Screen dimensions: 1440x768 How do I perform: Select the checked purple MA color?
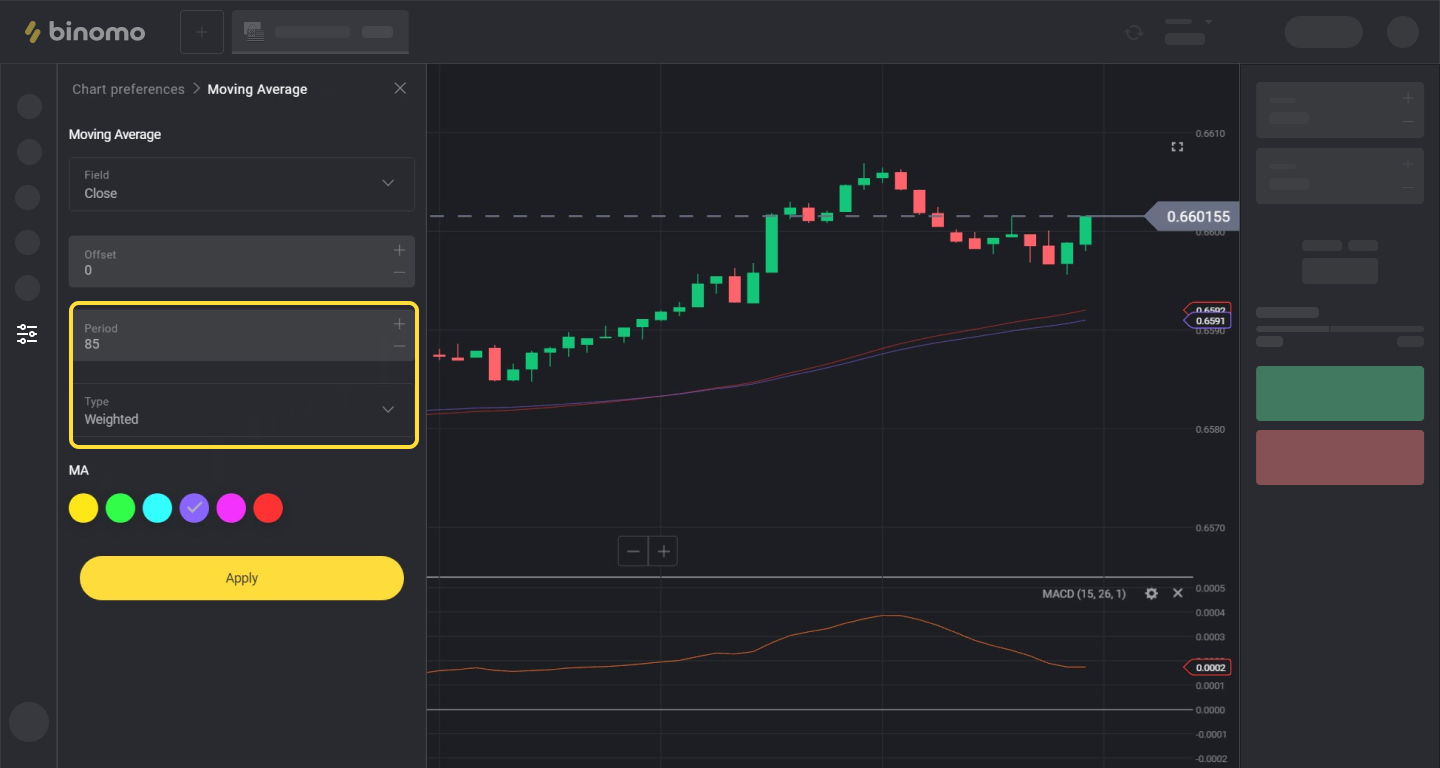coord(195,508)
